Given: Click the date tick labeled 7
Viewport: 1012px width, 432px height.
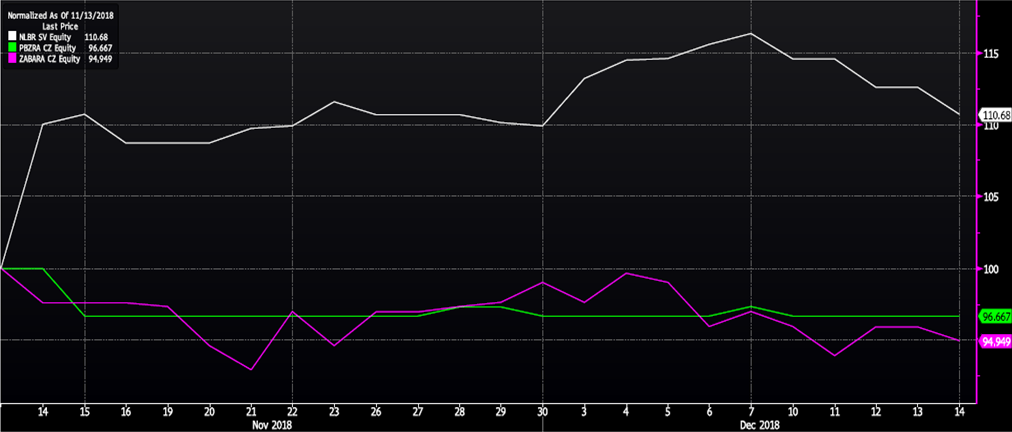Looking at the screenshot, I should [751, 411].
